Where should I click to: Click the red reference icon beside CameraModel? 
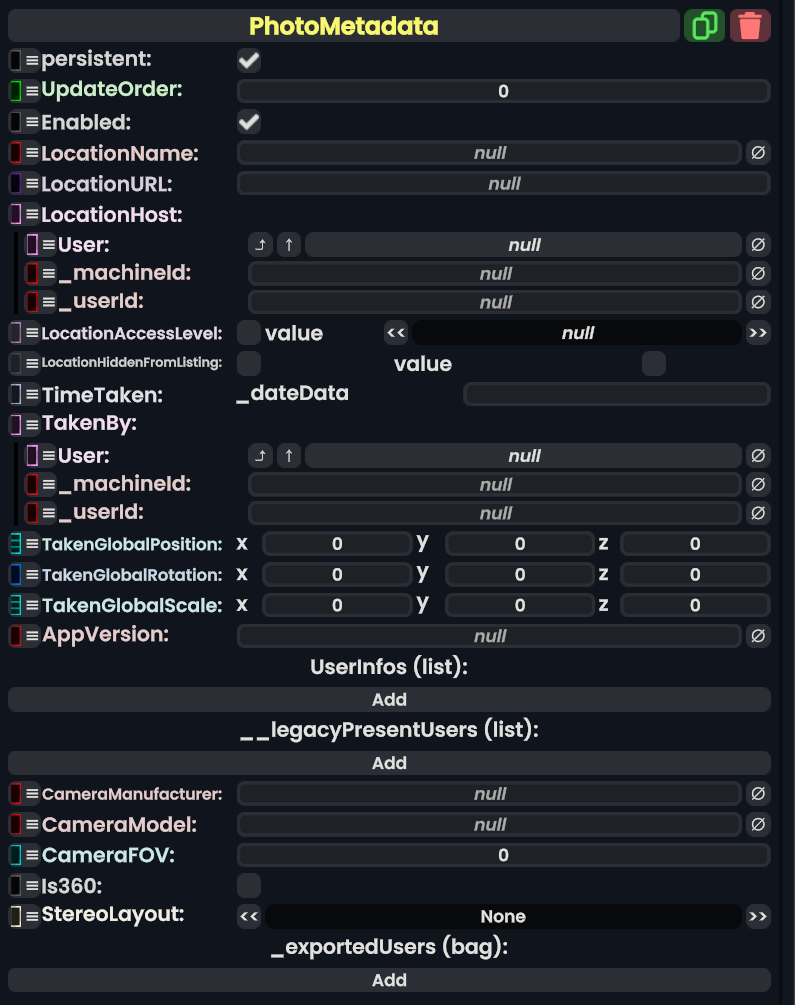[x=16, y=825]
